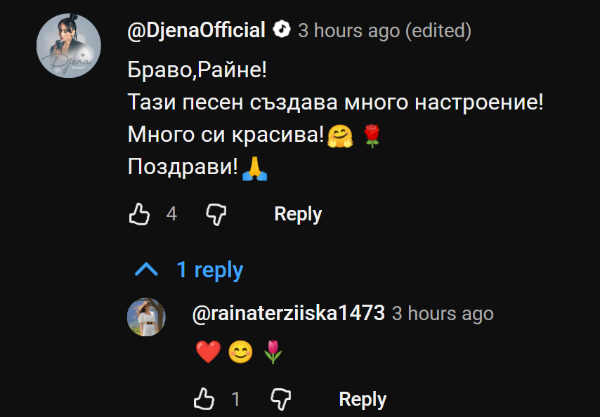Click the tulip emoji in the reply

pos(272,351)
